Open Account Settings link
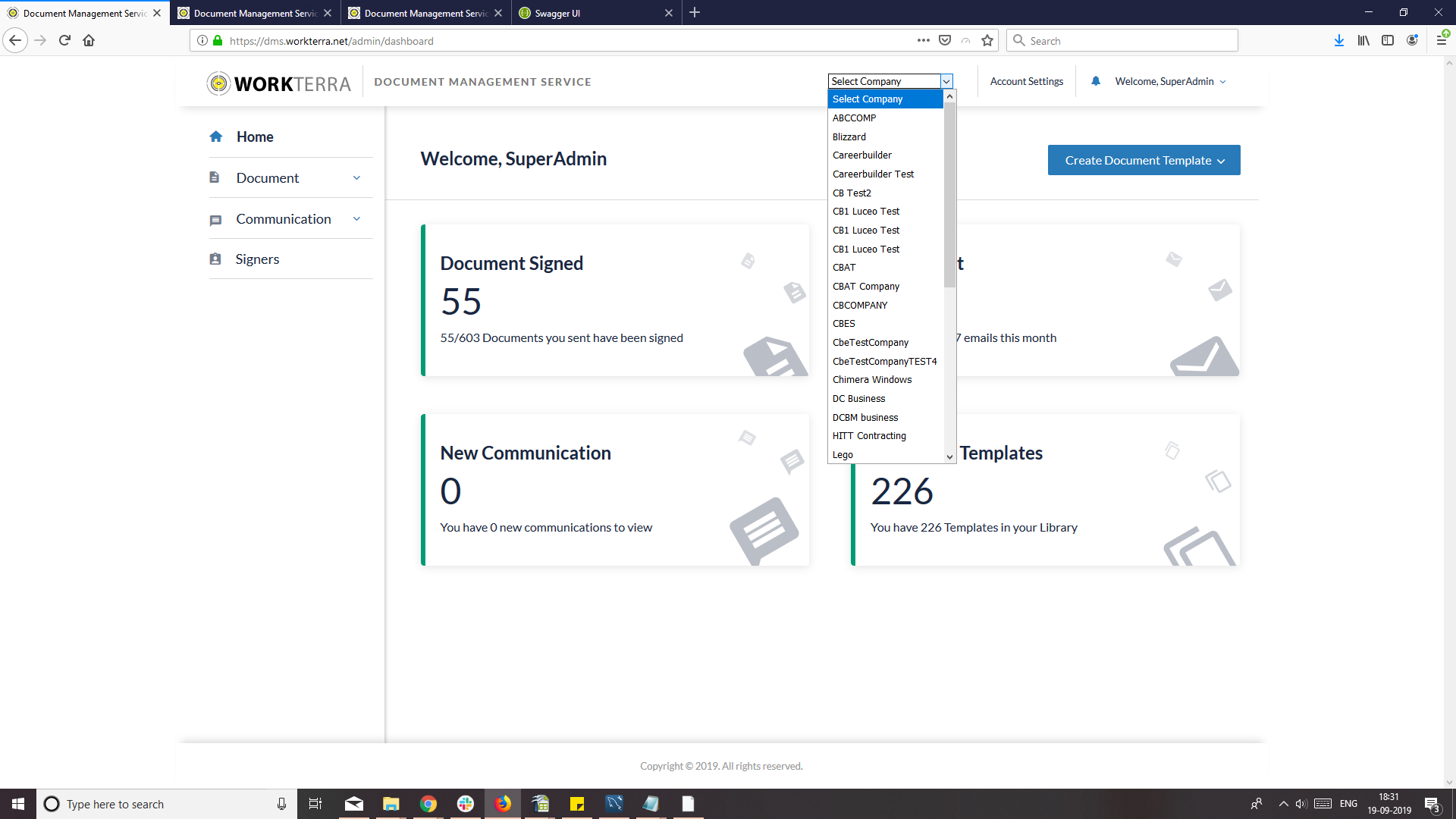 coord(1026,81)
